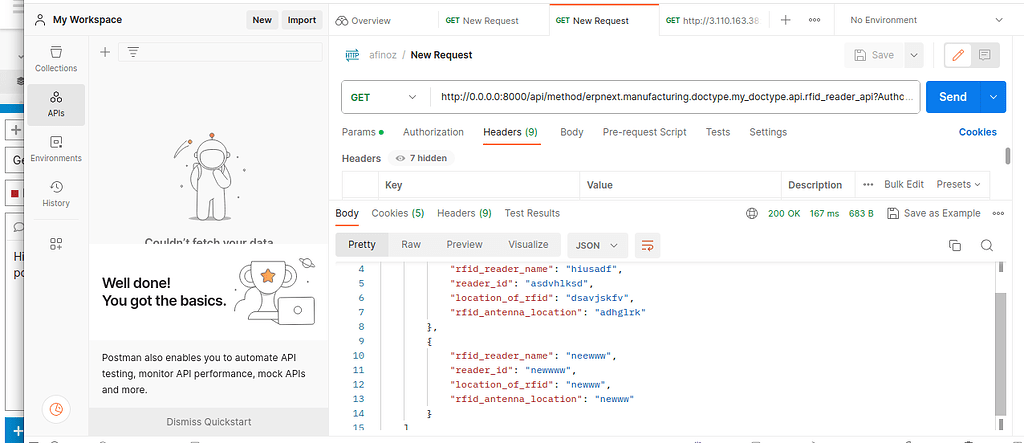Toggle the wrap lines icon

648,245
